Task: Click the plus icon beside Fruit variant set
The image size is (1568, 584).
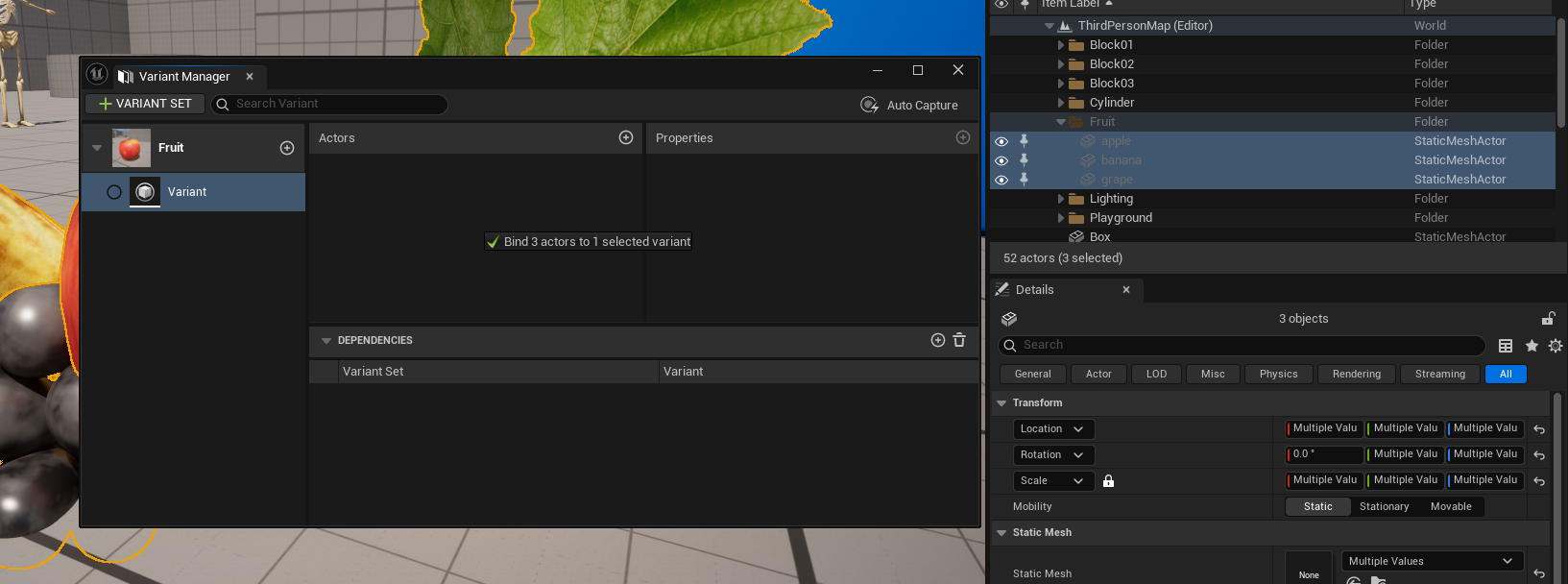Action: 287,148
